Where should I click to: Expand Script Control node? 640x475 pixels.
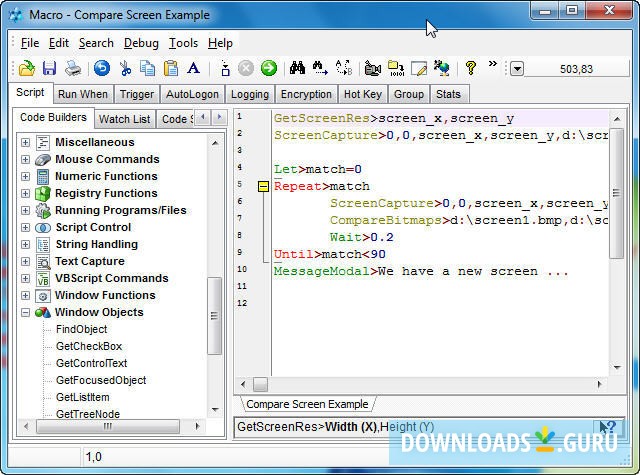click(25, 227)
